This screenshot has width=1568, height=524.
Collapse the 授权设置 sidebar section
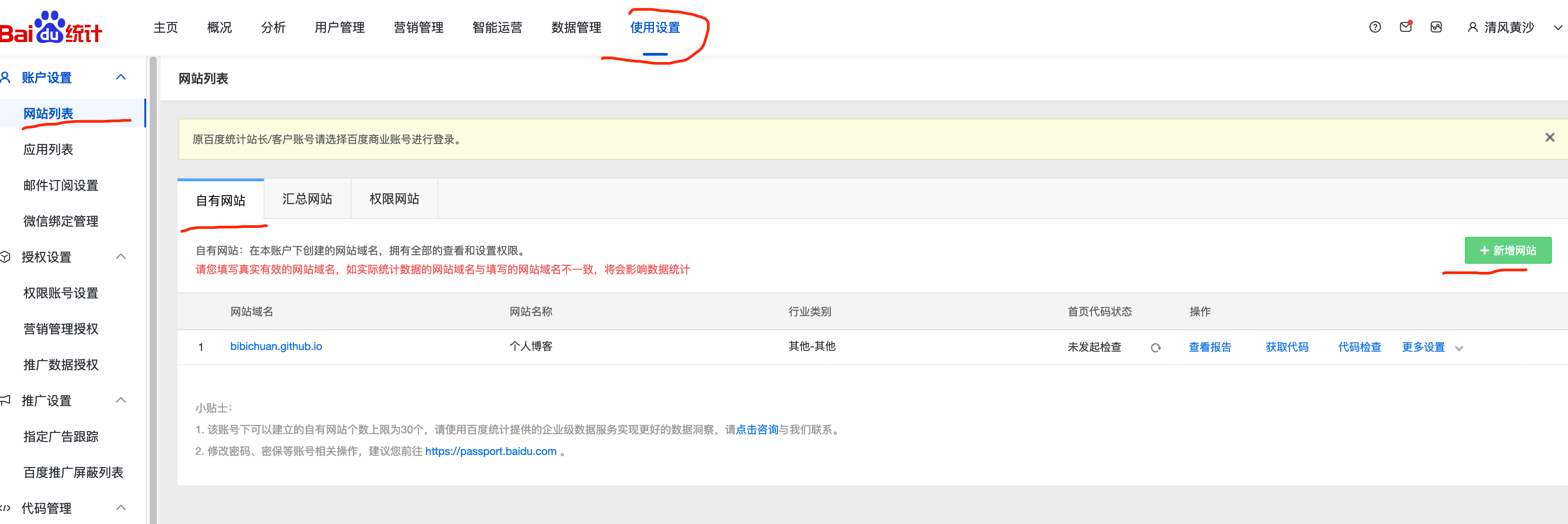pyautogui.click(x=121, y=257)
